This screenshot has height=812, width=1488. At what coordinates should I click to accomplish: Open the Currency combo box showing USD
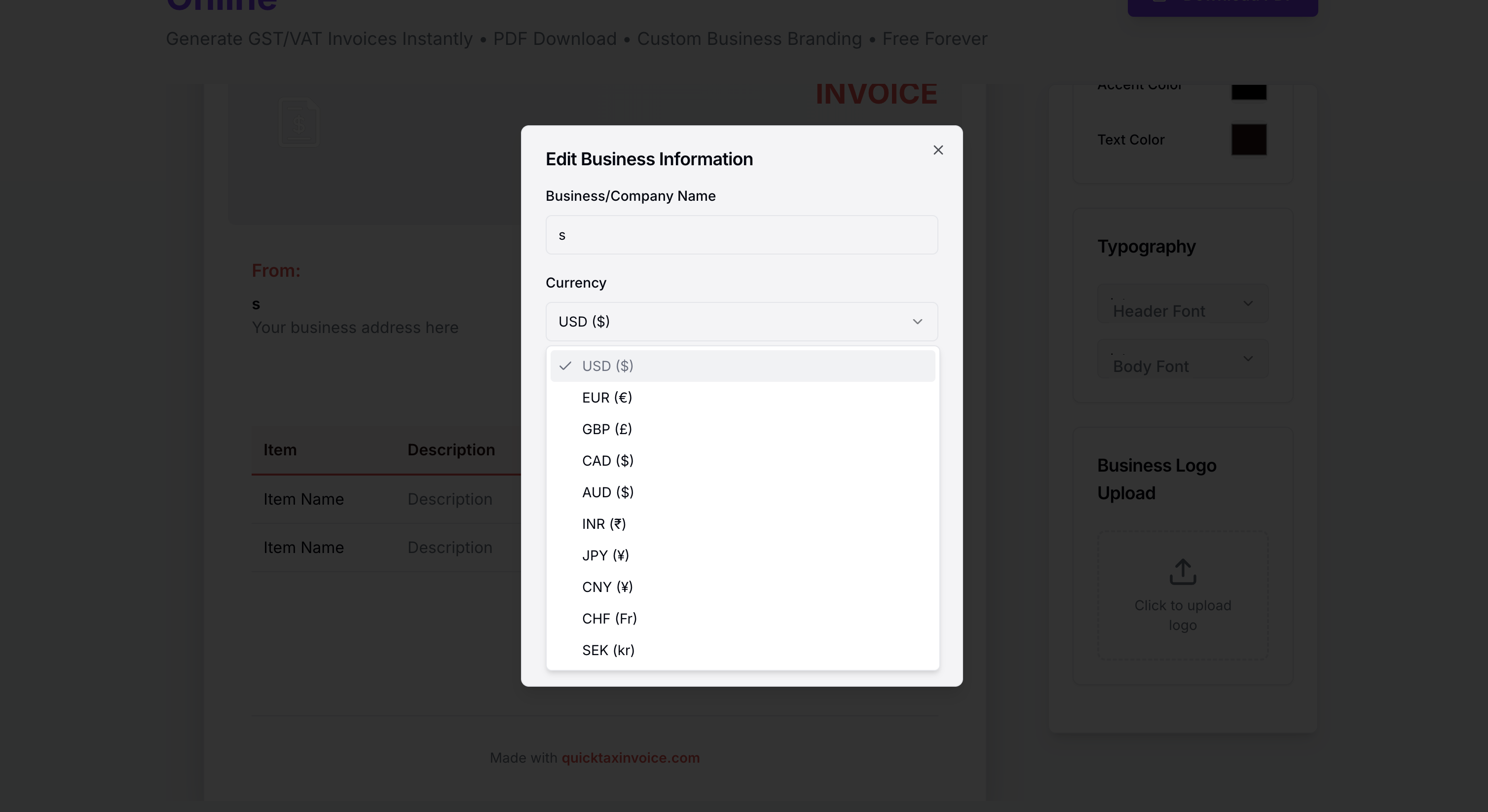coord(742,322)
